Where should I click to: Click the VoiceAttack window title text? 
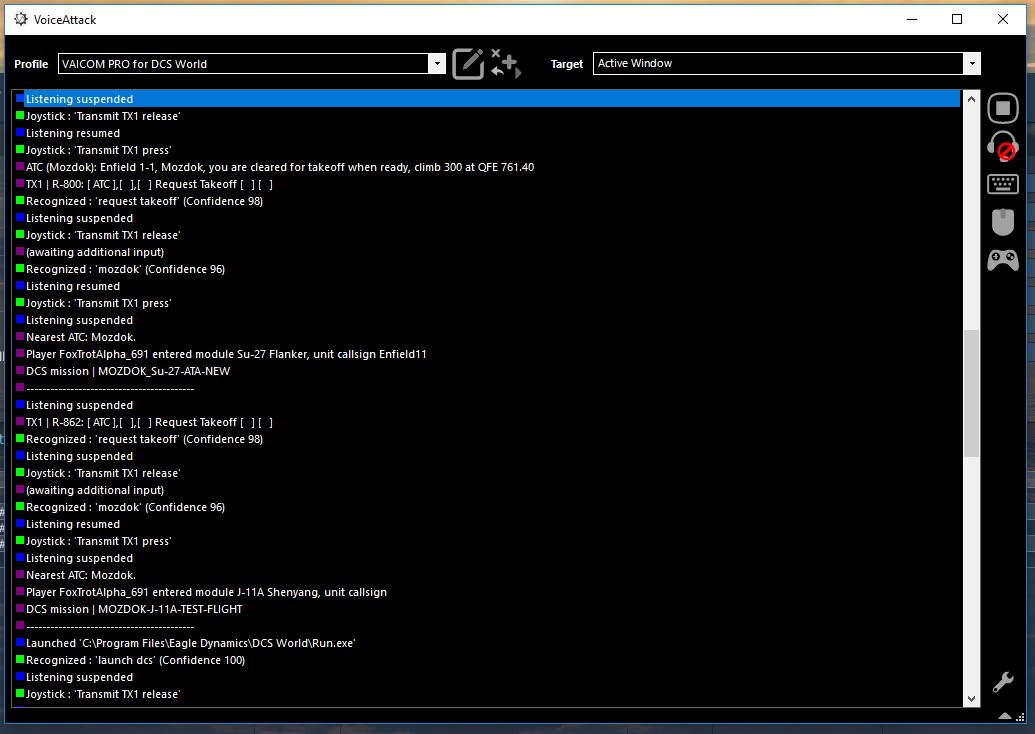(65, 20)
